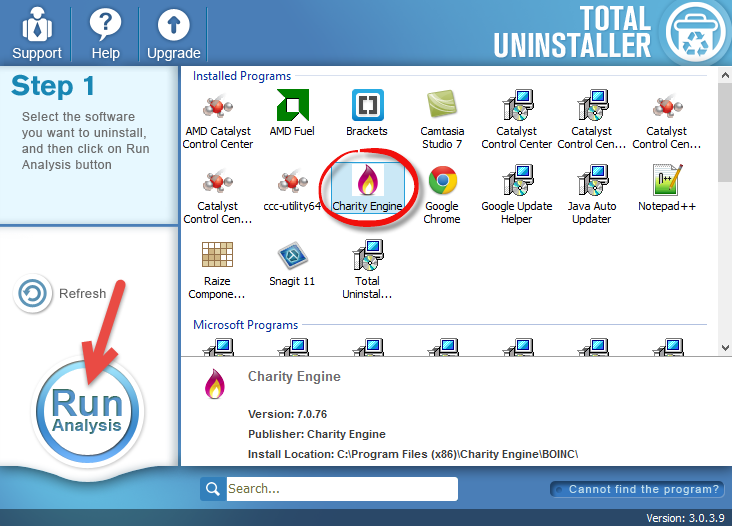This screenshot has height=526, width=732.
Task: Click the search magnifier icon
Action: point(213,489)
